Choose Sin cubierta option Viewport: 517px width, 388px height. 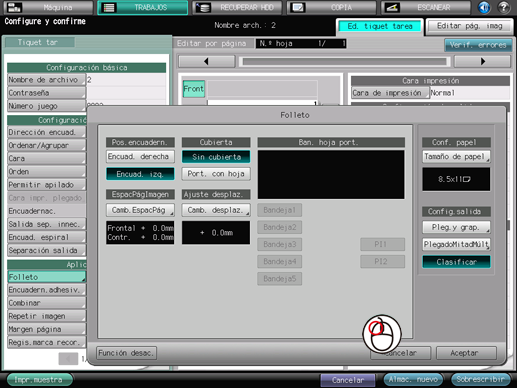[216, 157]
